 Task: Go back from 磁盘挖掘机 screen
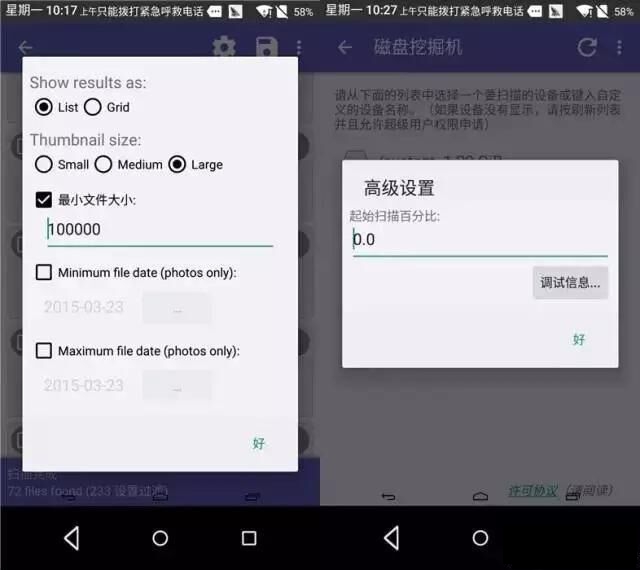(x=345, y=47)
